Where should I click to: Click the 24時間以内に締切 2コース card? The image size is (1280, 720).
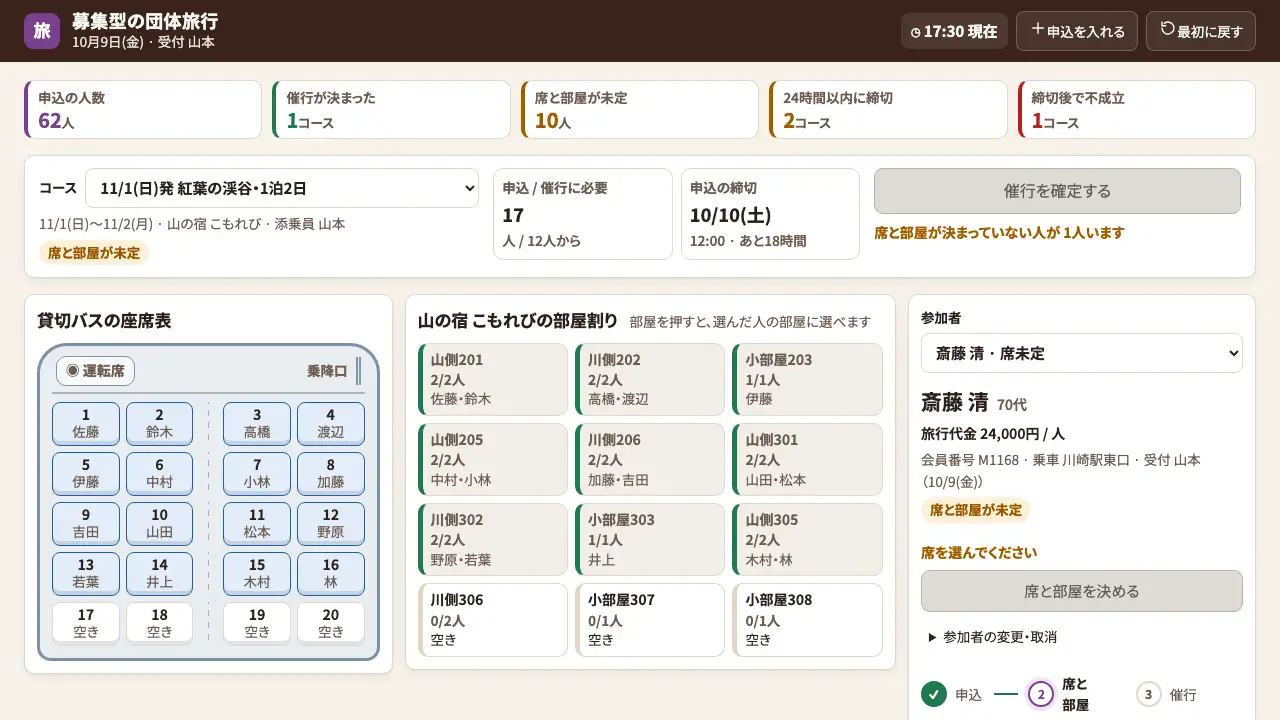click(888, 109)
